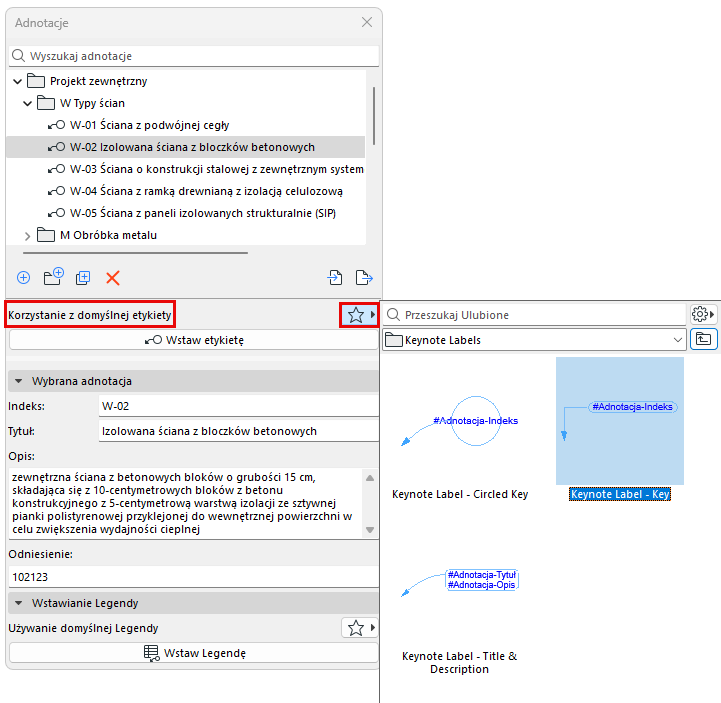The width and height of the screenshot is (721, 703).
Task: Click the new annotation plus icon
Action: click(23, 278)
